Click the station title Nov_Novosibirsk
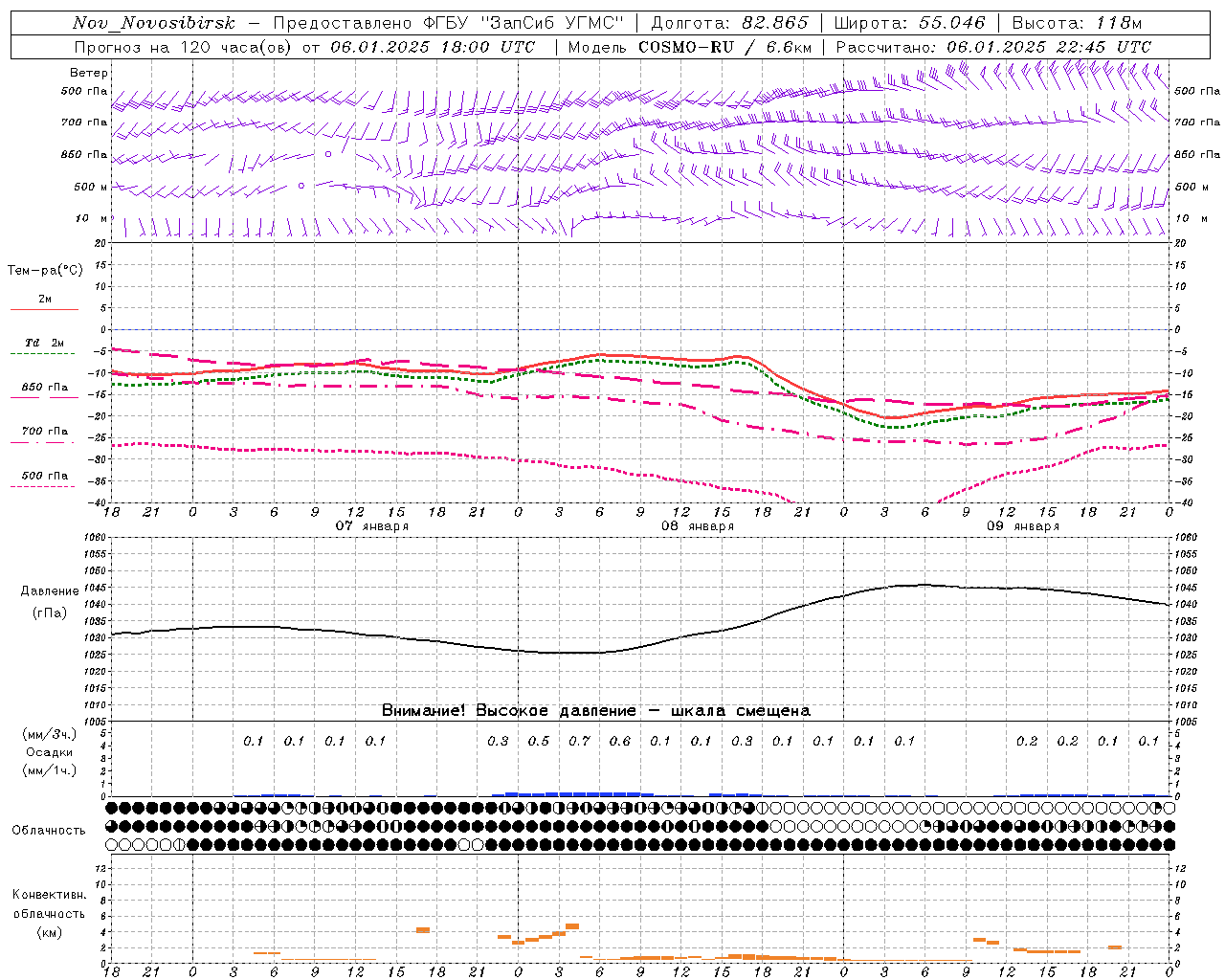Screen dimensions: 1225x980 coord(154,23)
